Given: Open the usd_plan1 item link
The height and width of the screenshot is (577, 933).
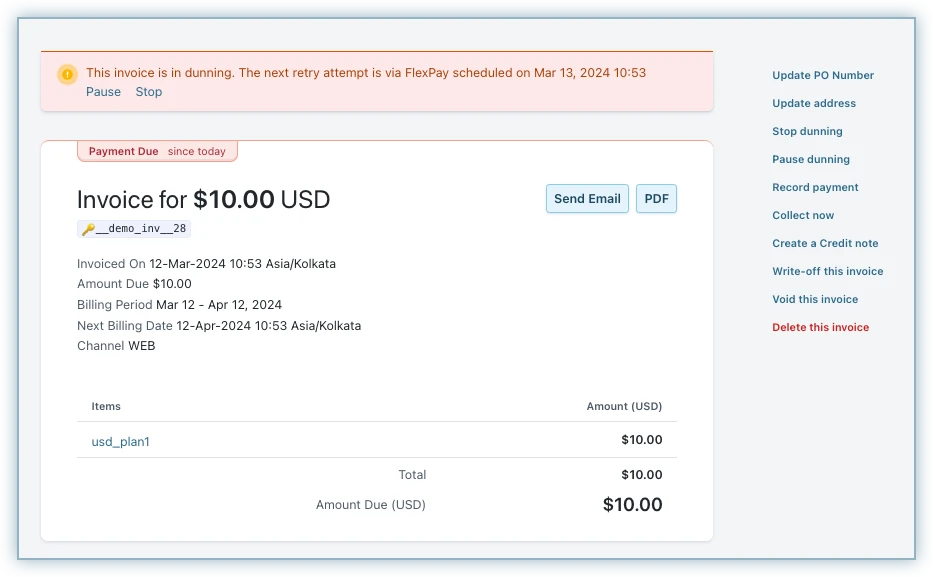Looking at the screenshot, I should pos(120,441).
